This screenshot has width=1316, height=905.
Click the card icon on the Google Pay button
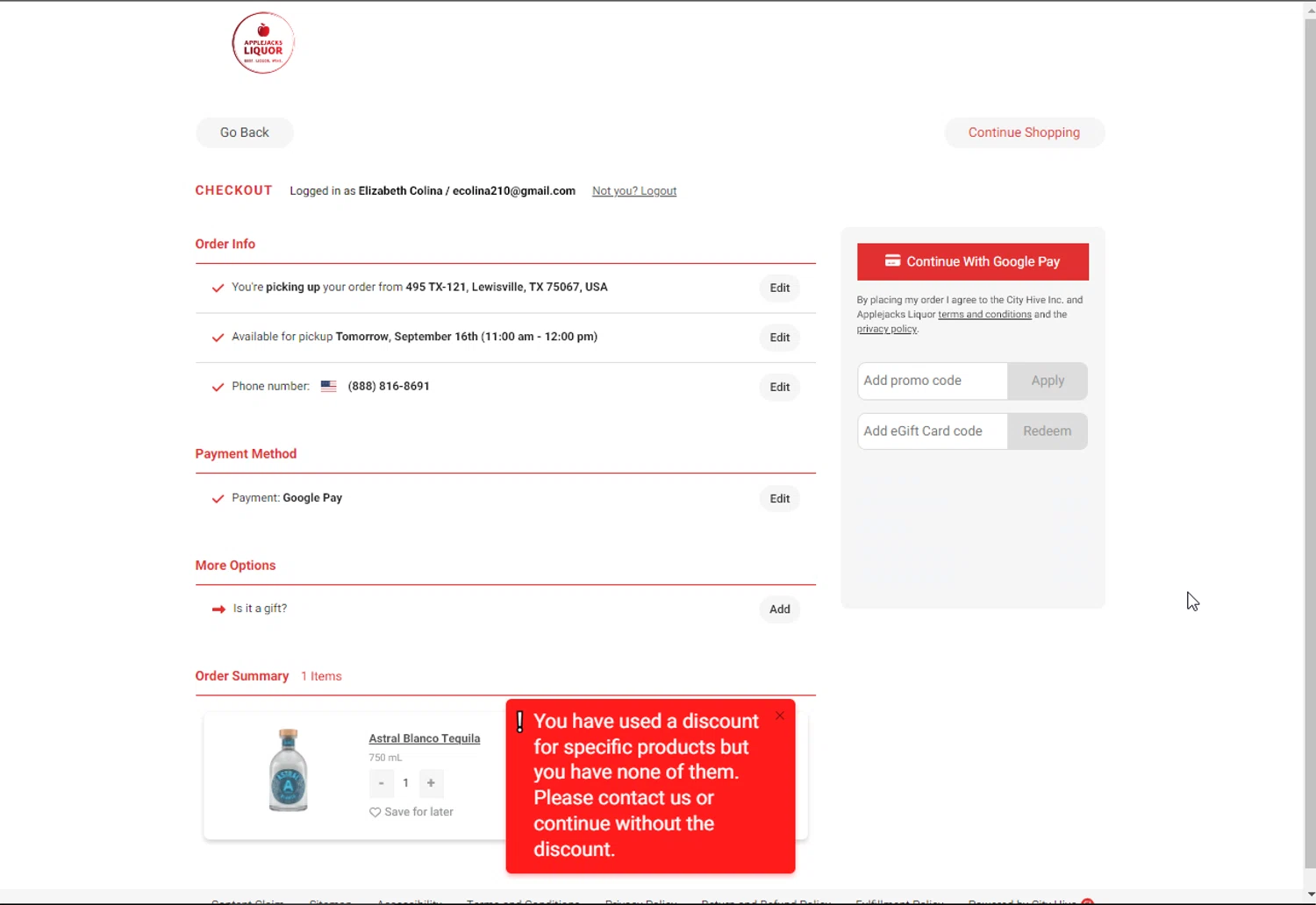892,261
